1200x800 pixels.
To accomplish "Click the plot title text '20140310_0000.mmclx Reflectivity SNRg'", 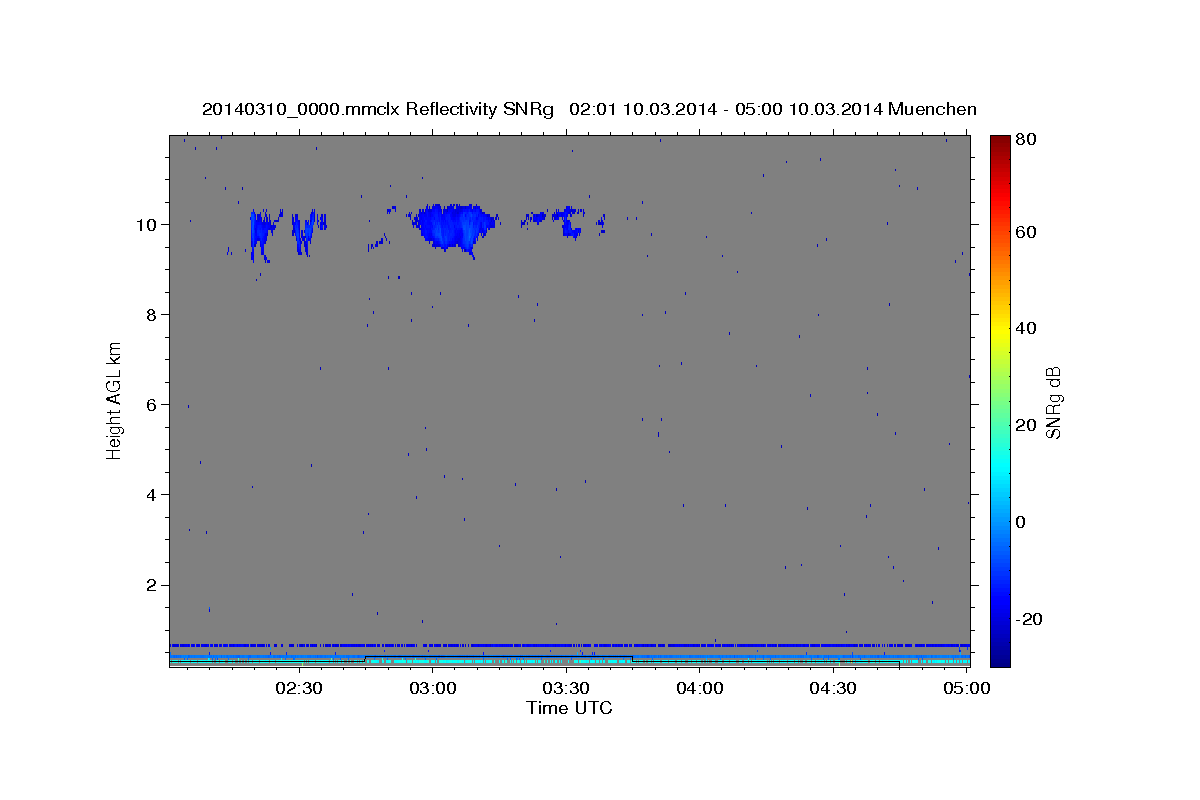I will tap(378, 109).
